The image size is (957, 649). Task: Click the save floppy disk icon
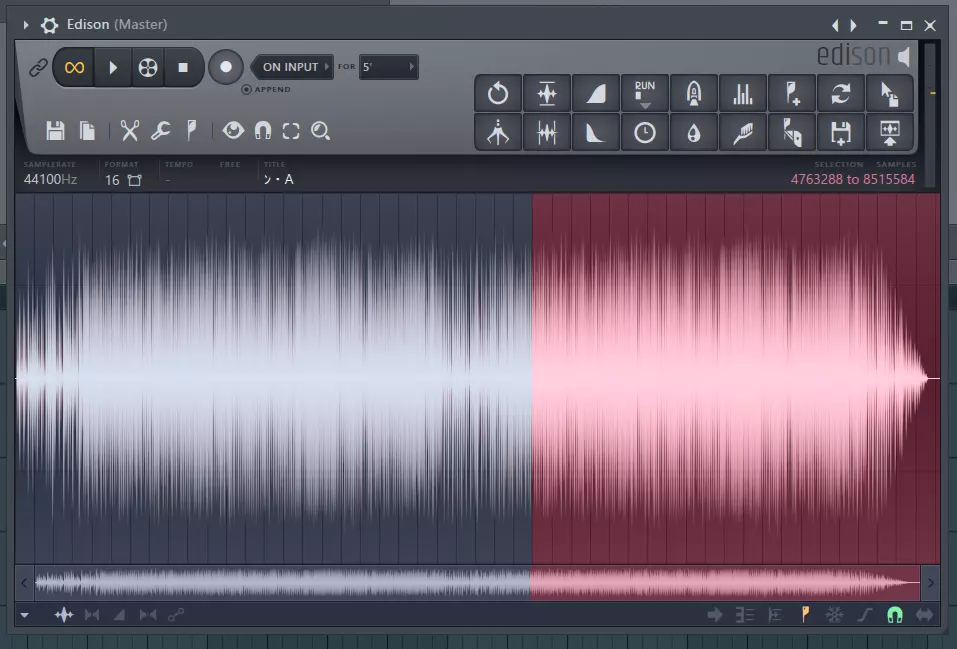point(56,130)
